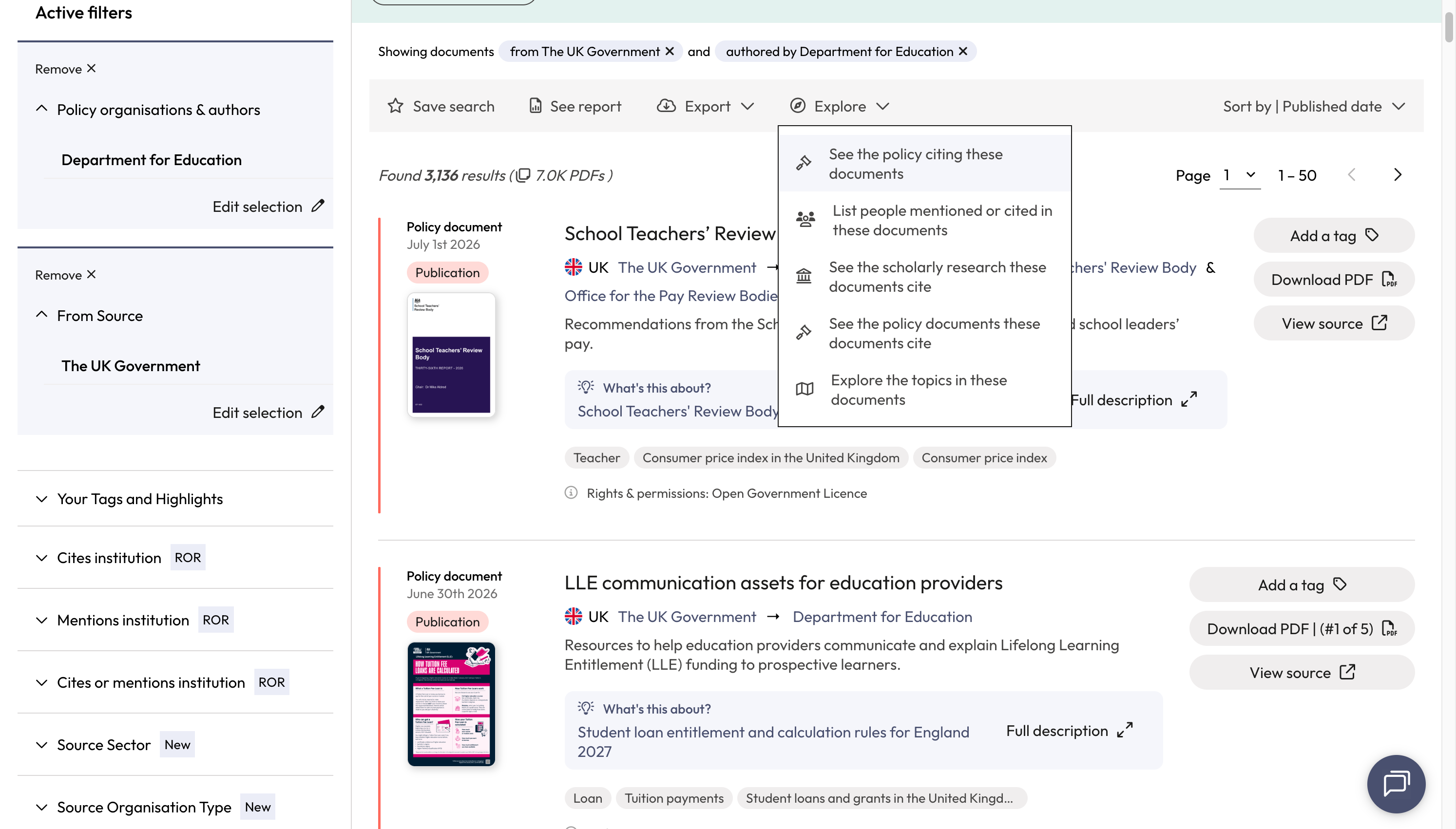Click the PDF copy icon beside 7.0K PDFs
Viewport: 1456px width, 829px height.
pos(523,175)
